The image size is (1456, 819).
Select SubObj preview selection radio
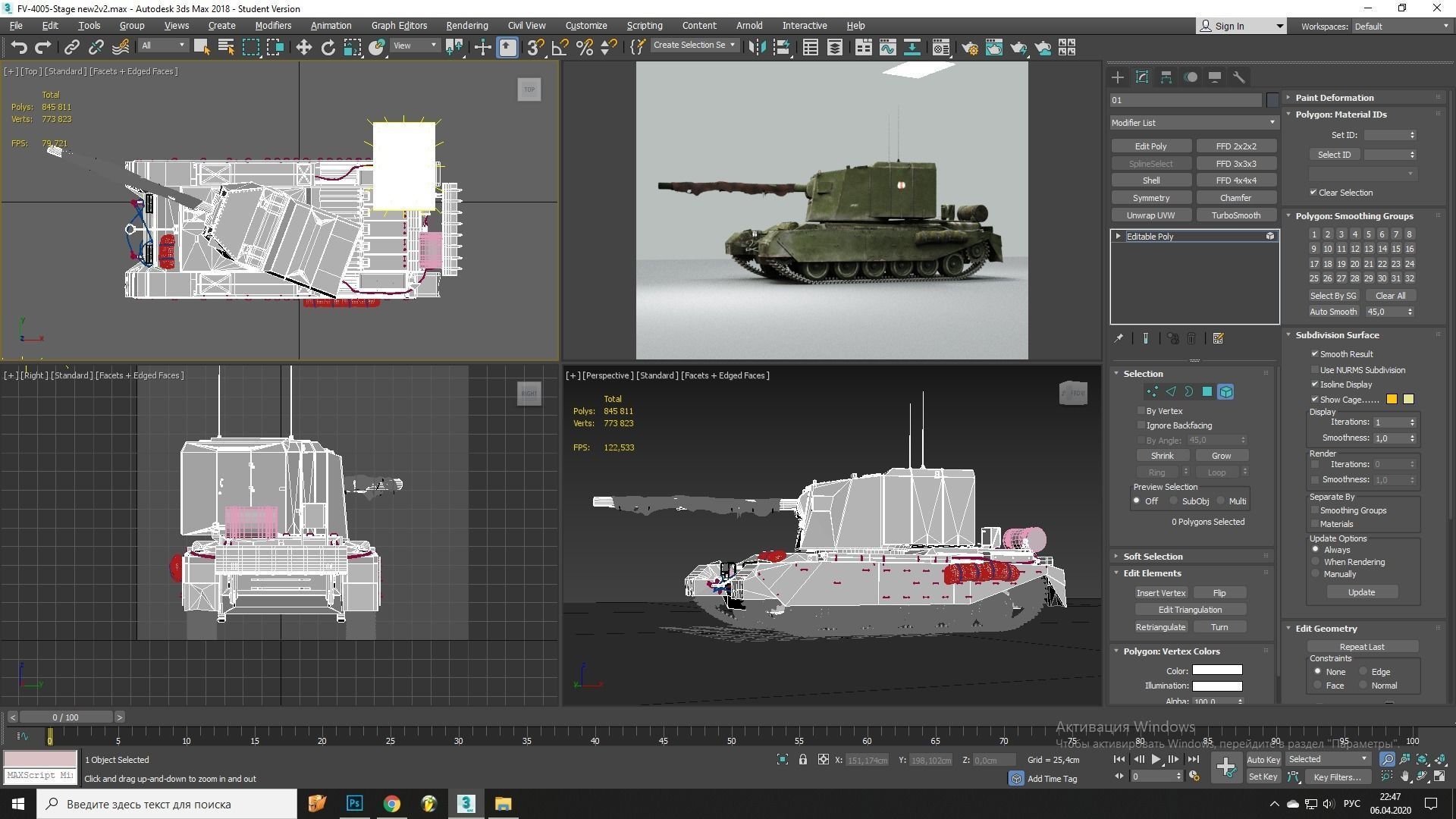tap(1174, 501)
